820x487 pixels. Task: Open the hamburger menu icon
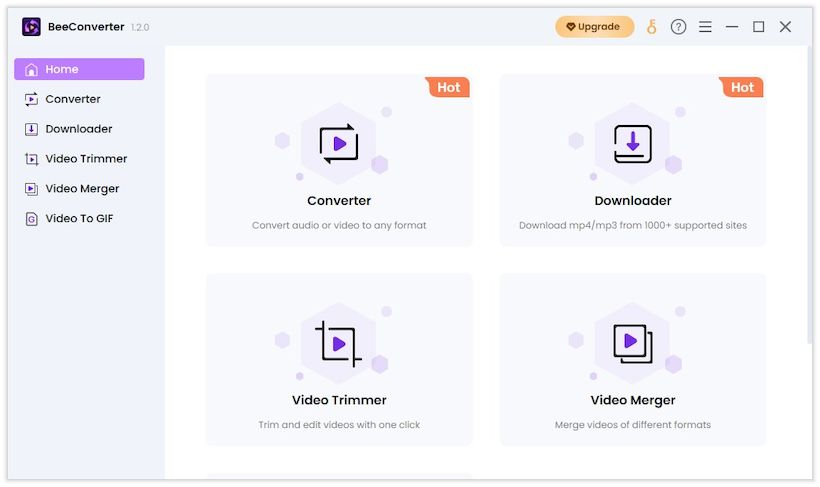[705, 27]
